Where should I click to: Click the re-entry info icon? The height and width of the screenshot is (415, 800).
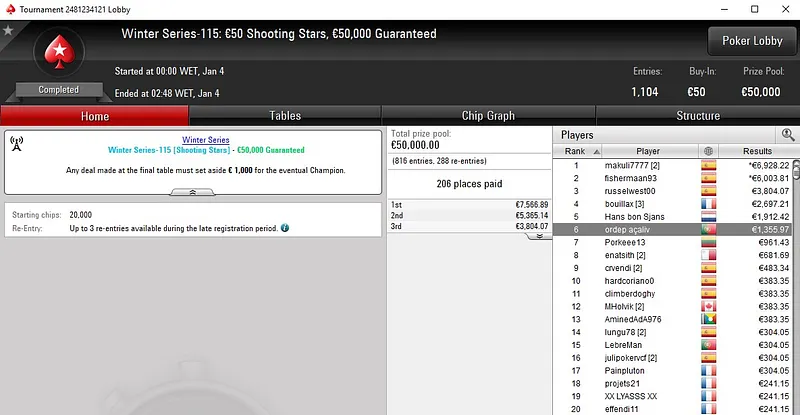coord(286,227)
